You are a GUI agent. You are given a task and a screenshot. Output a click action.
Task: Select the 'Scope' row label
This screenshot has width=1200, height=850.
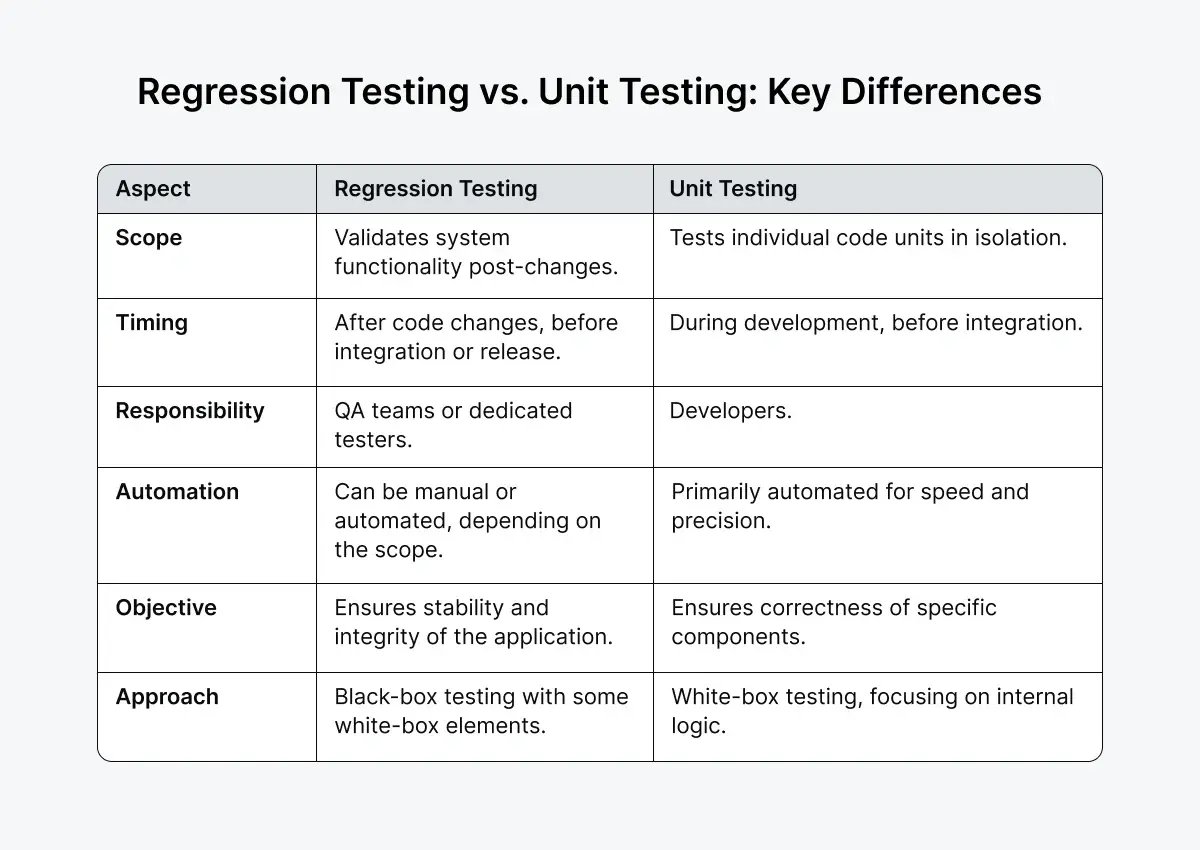(149, 238)
